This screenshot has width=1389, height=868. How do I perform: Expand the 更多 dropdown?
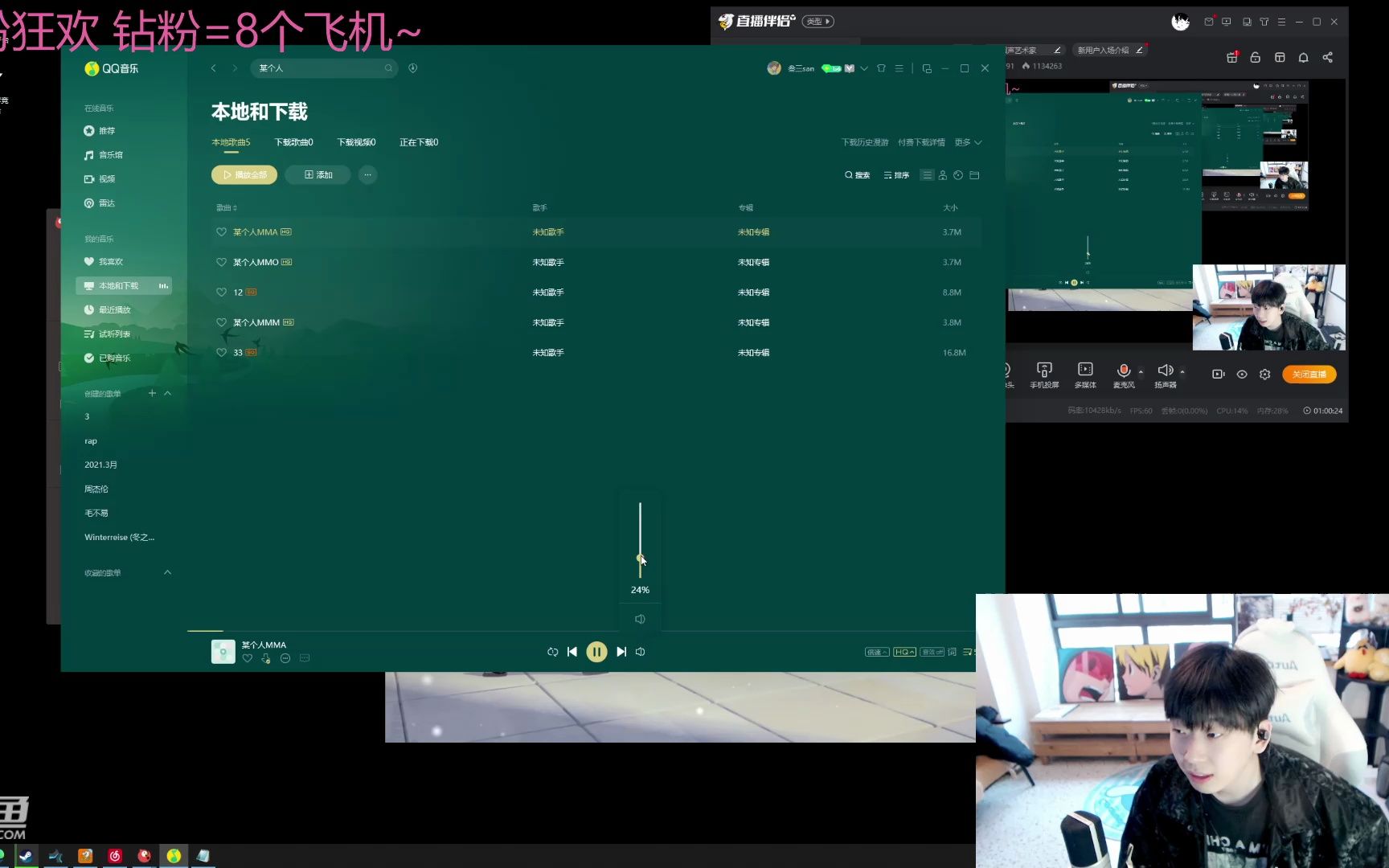pyautogui.click(x=968, y=142)
